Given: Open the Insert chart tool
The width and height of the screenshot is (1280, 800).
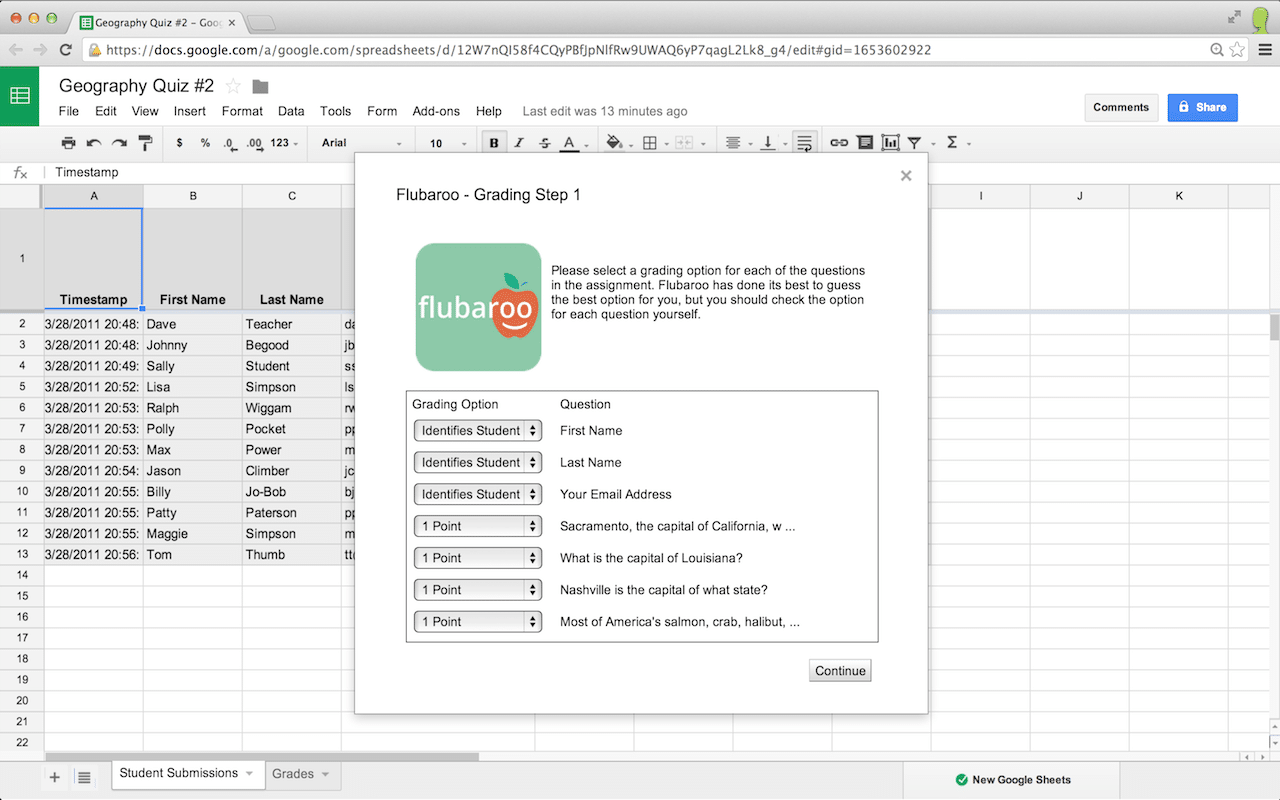Looking at the screenshot, I should [x=890, y=142].
